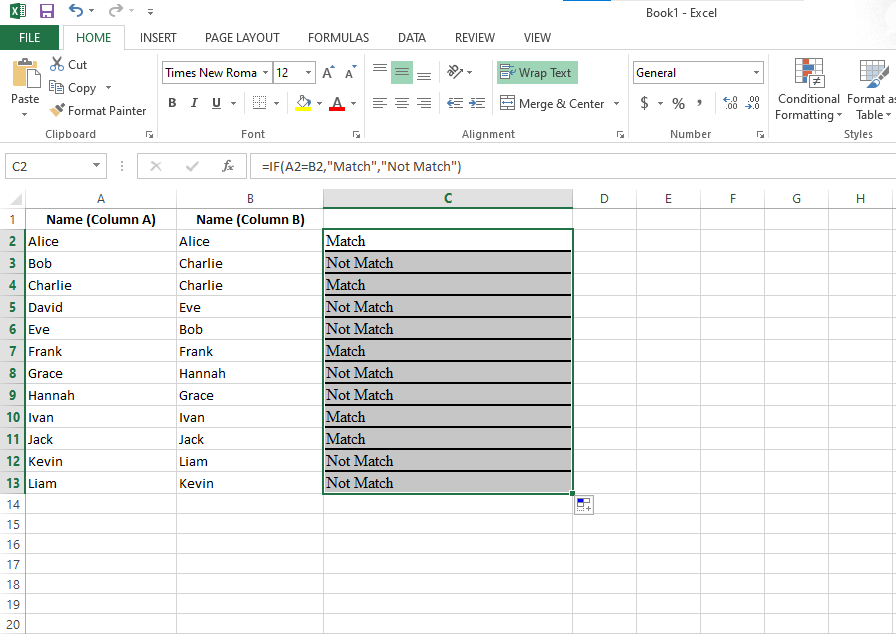
Task: Click the Auto Fill Options icon
Action: tap(583, 505)
